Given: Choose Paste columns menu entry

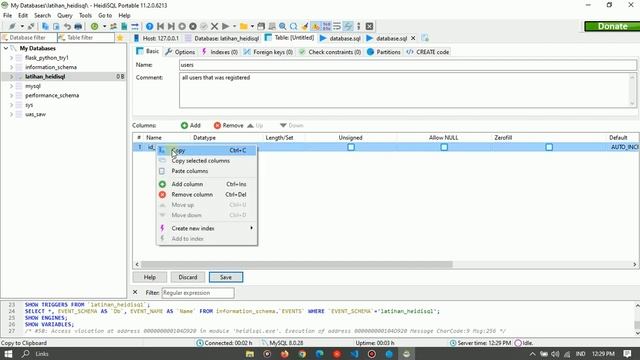Looking at the screenshot, I should coord(207,171).
